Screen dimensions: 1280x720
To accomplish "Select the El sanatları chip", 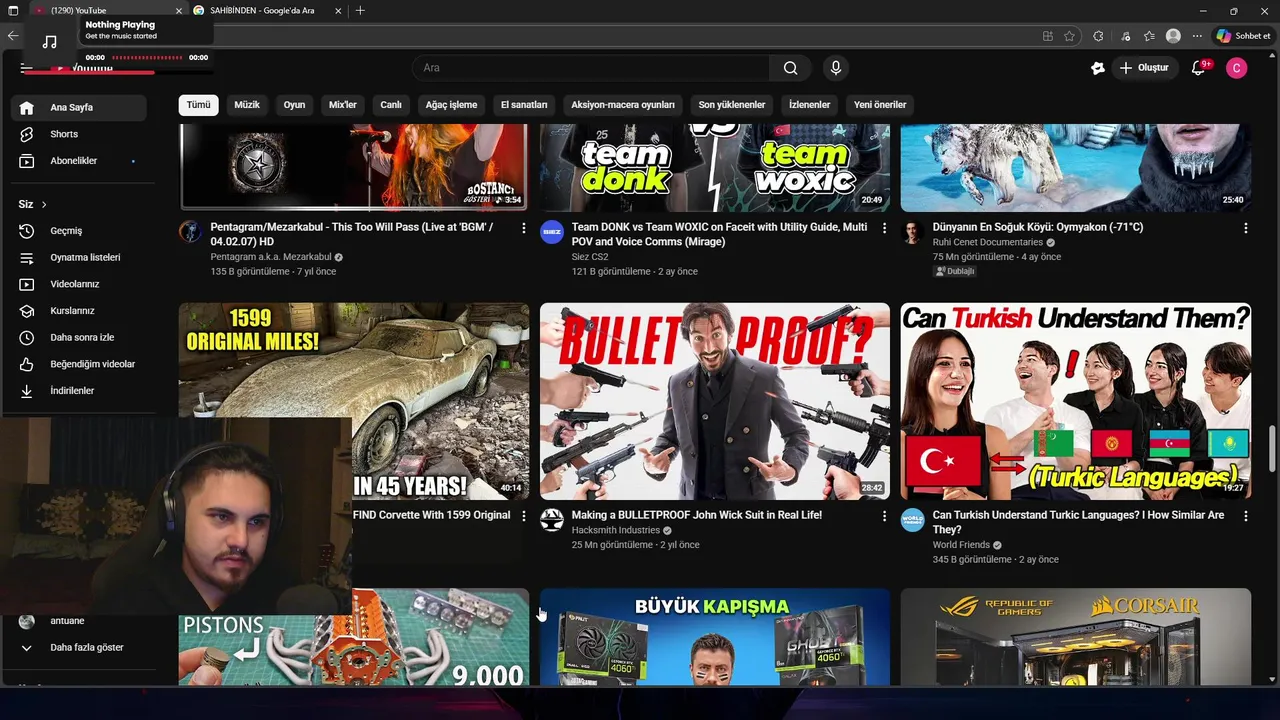I will (x=524, y=105).
